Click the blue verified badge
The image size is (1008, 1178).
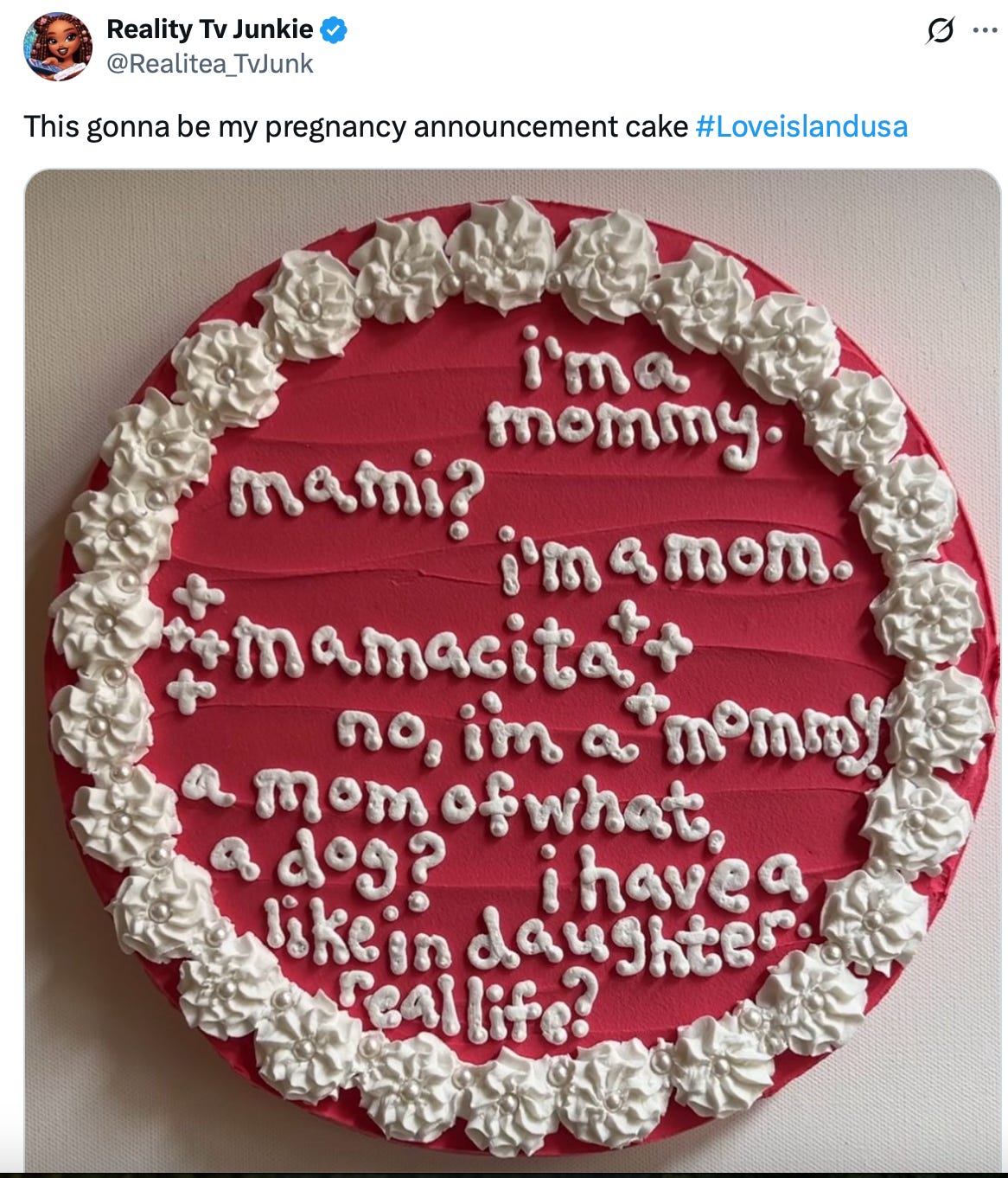334,30
